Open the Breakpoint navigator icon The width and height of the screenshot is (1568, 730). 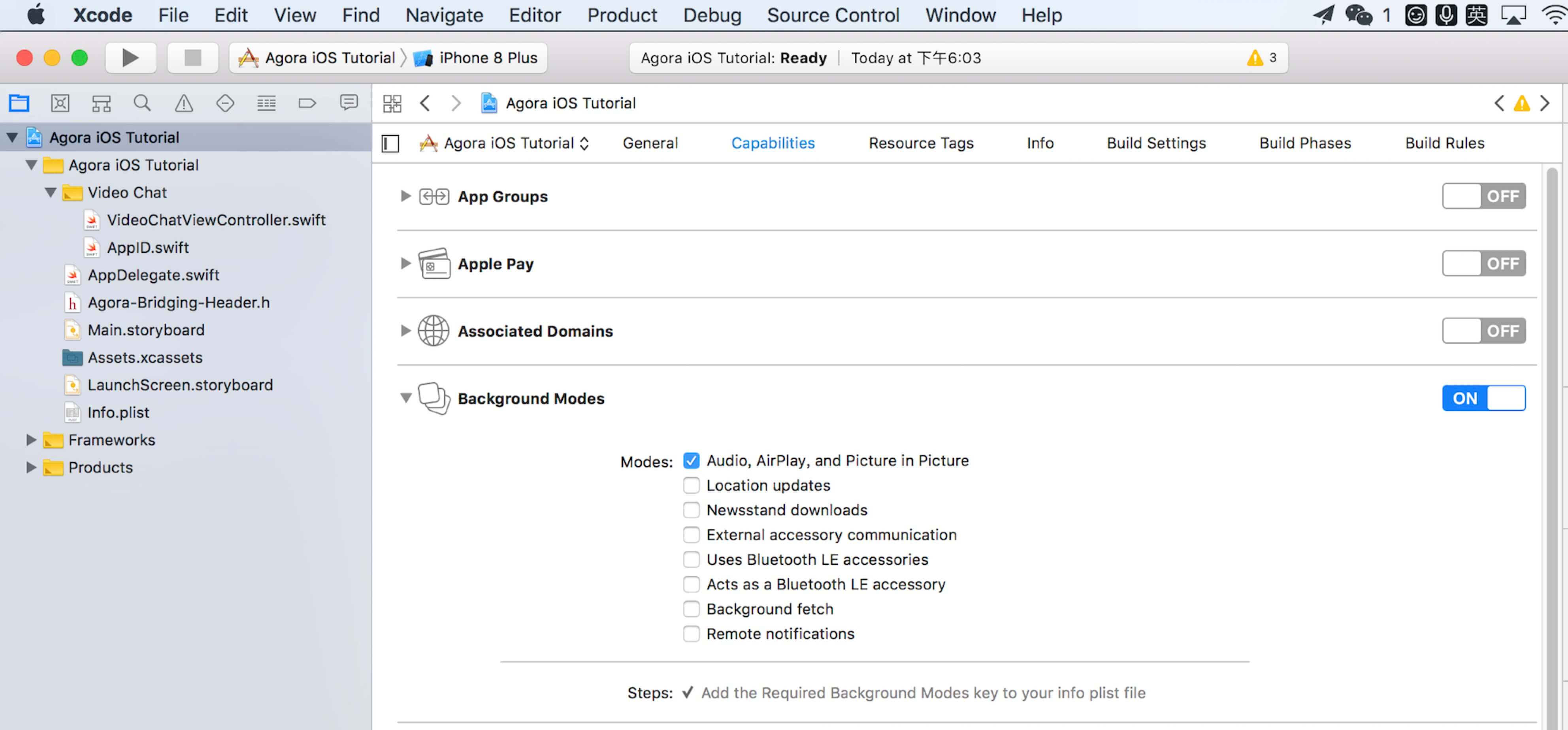(x=307, y=103)
